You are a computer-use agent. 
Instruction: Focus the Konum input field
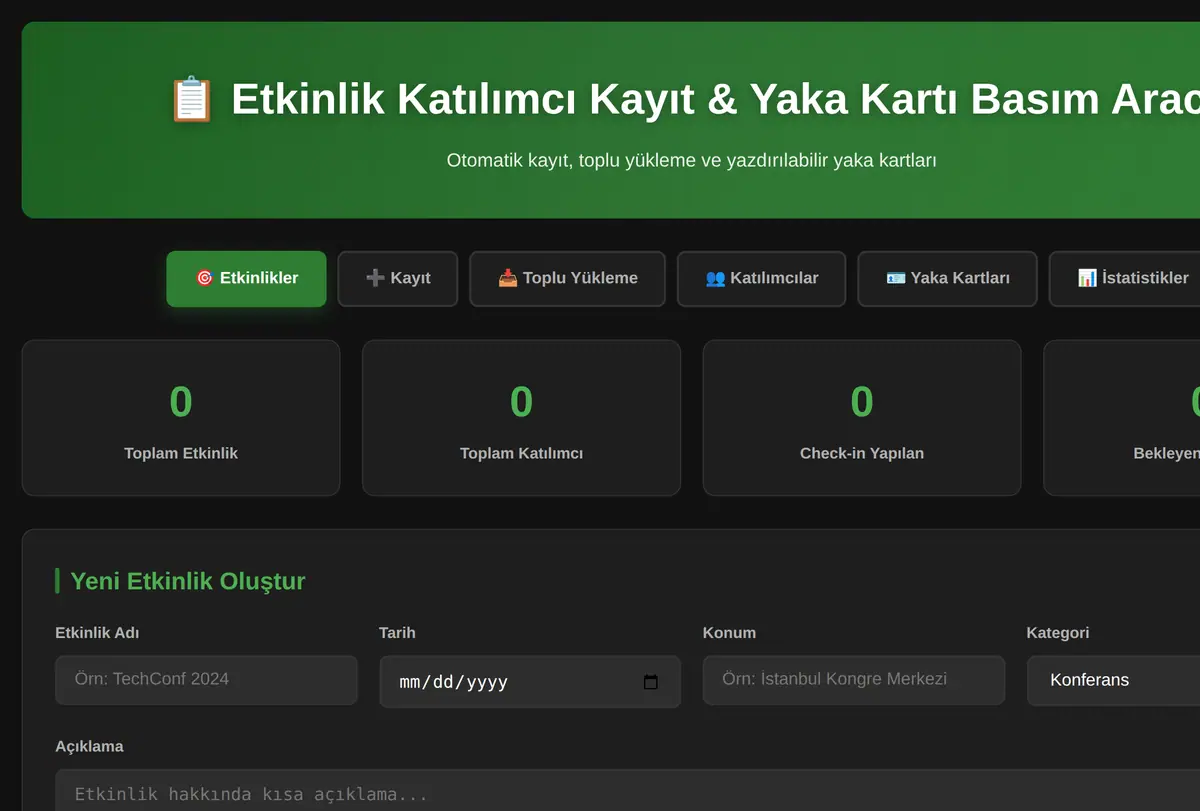854,680
